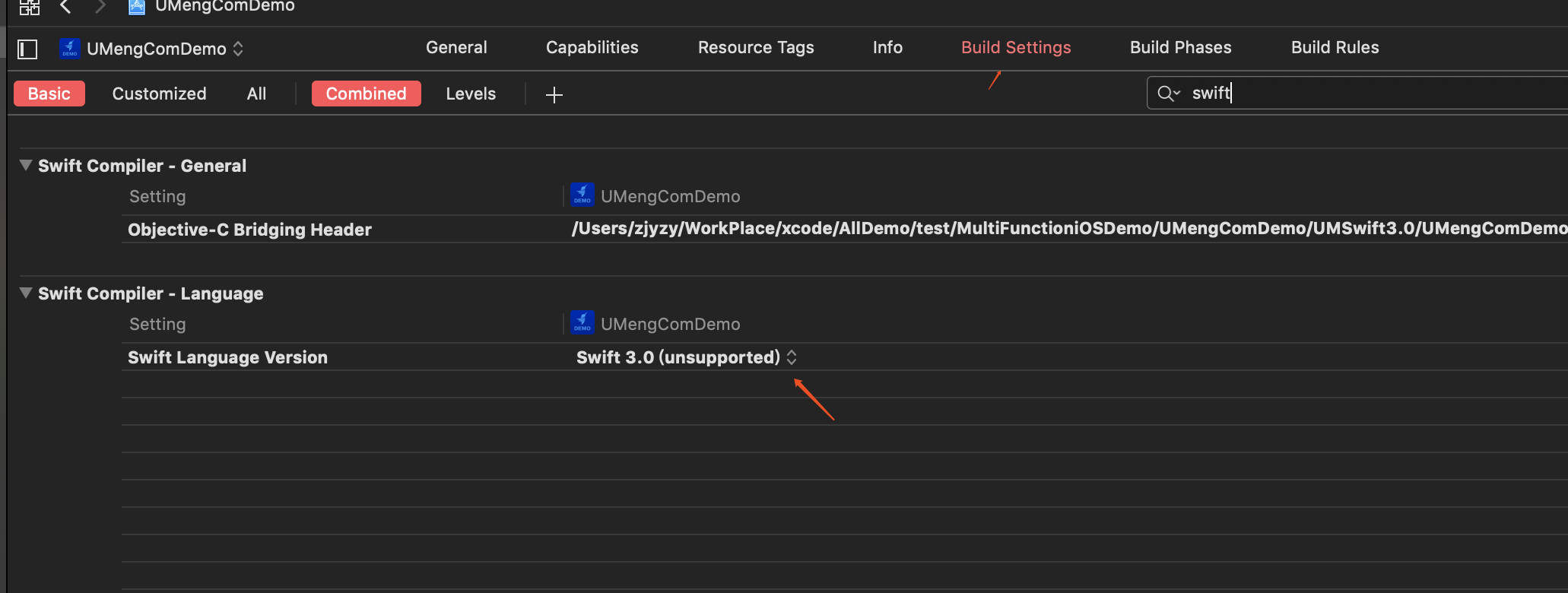Image resolution: width=1568 pixels, height=593 pixels.
Task: Switch to the General tab
Action: point(456,47)
